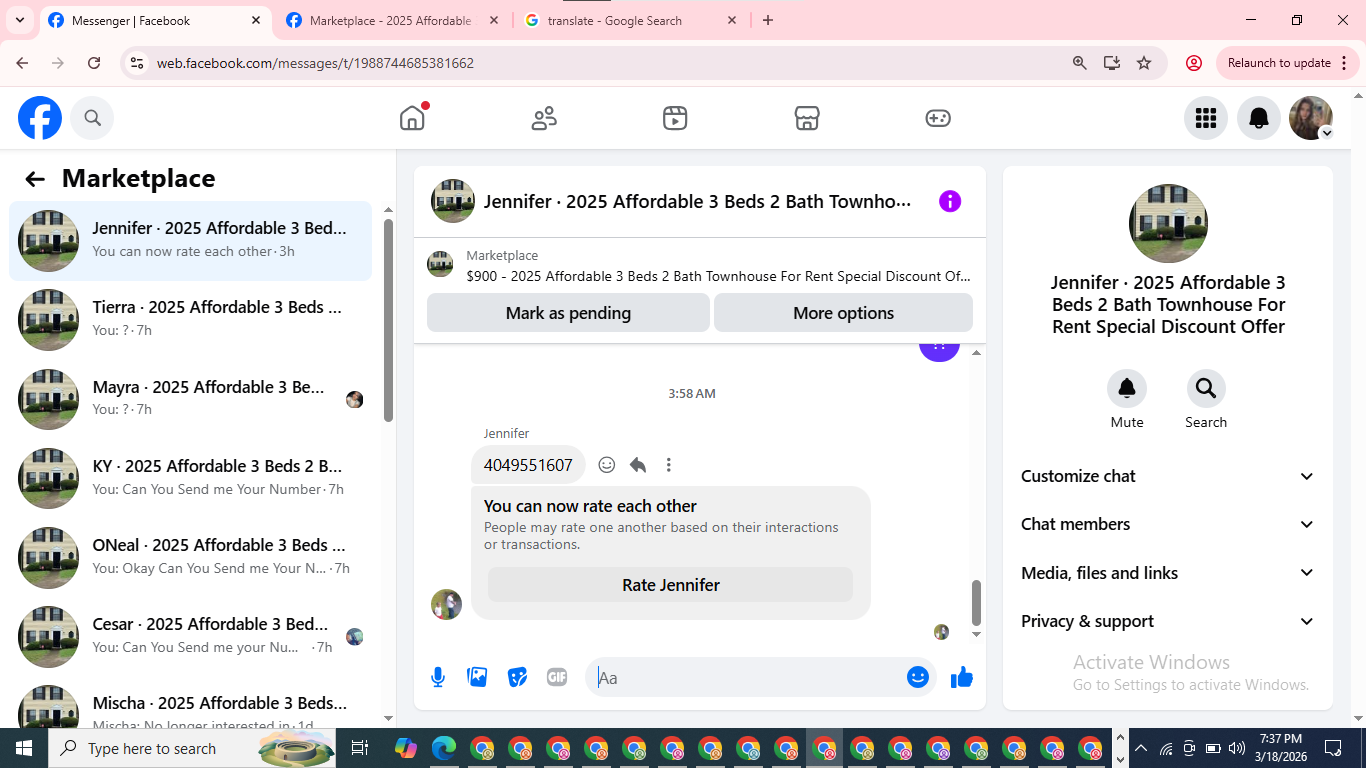Open the ONeal conversation

(x=190, y=557)
